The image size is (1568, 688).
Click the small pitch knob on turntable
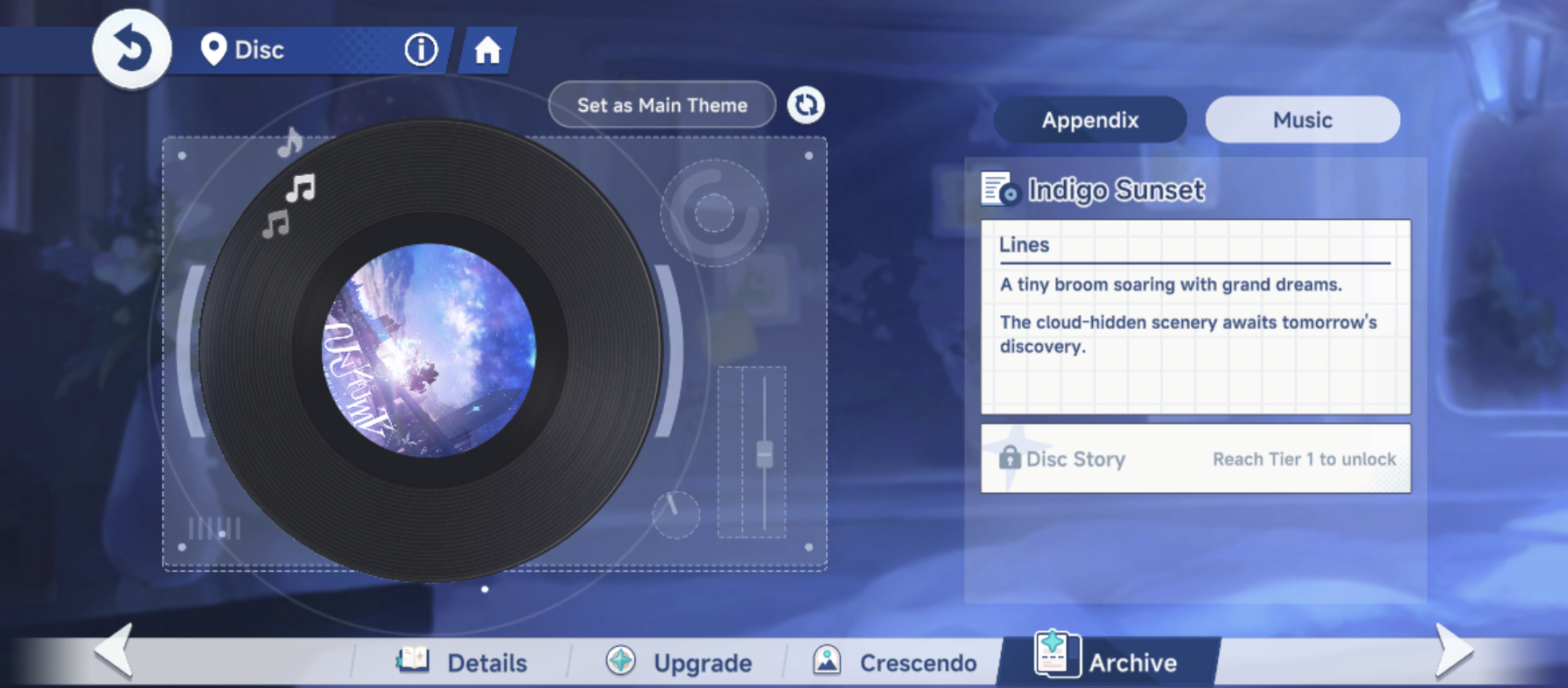(x=675, y=515)
